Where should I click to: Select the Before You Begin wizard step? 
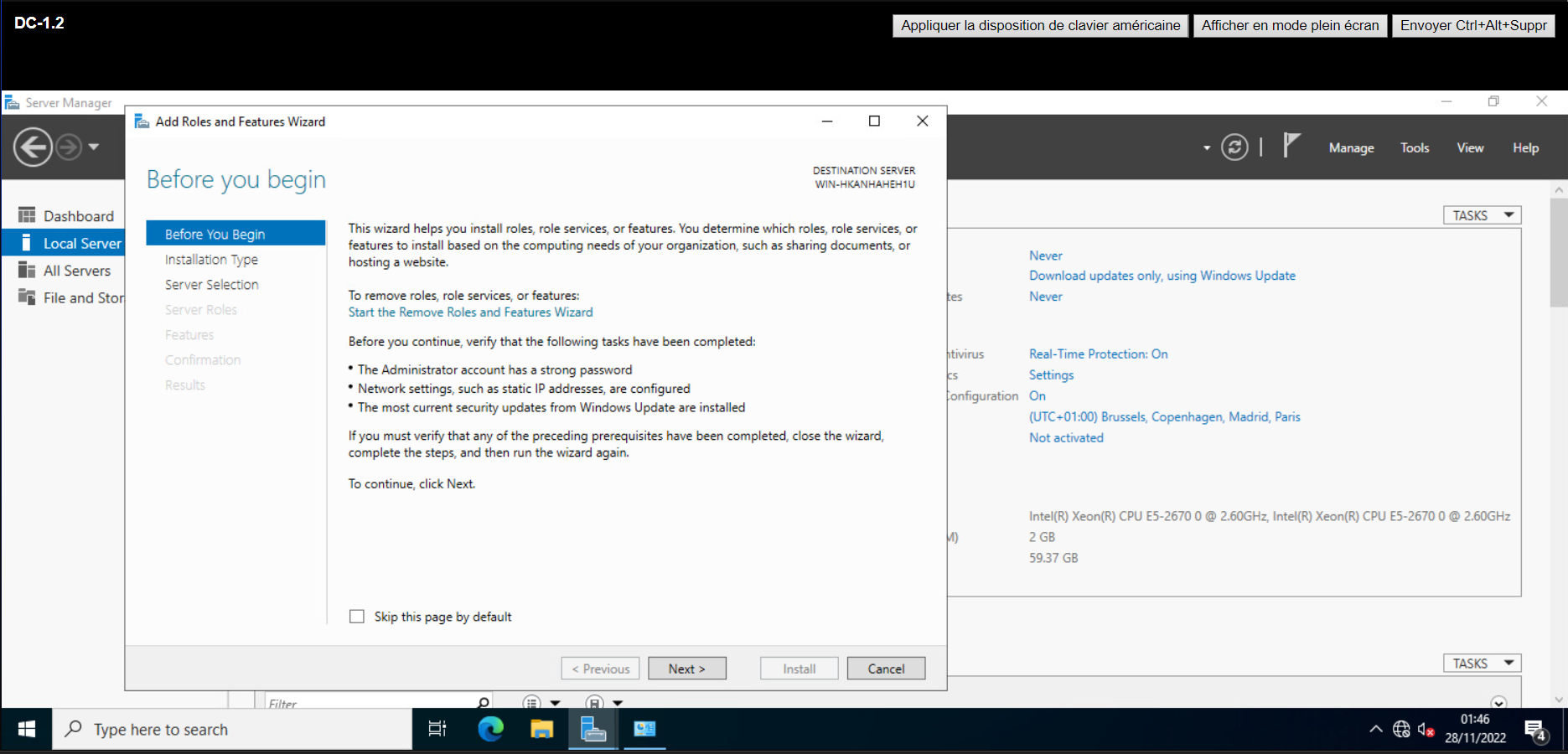tap(235, 234)
